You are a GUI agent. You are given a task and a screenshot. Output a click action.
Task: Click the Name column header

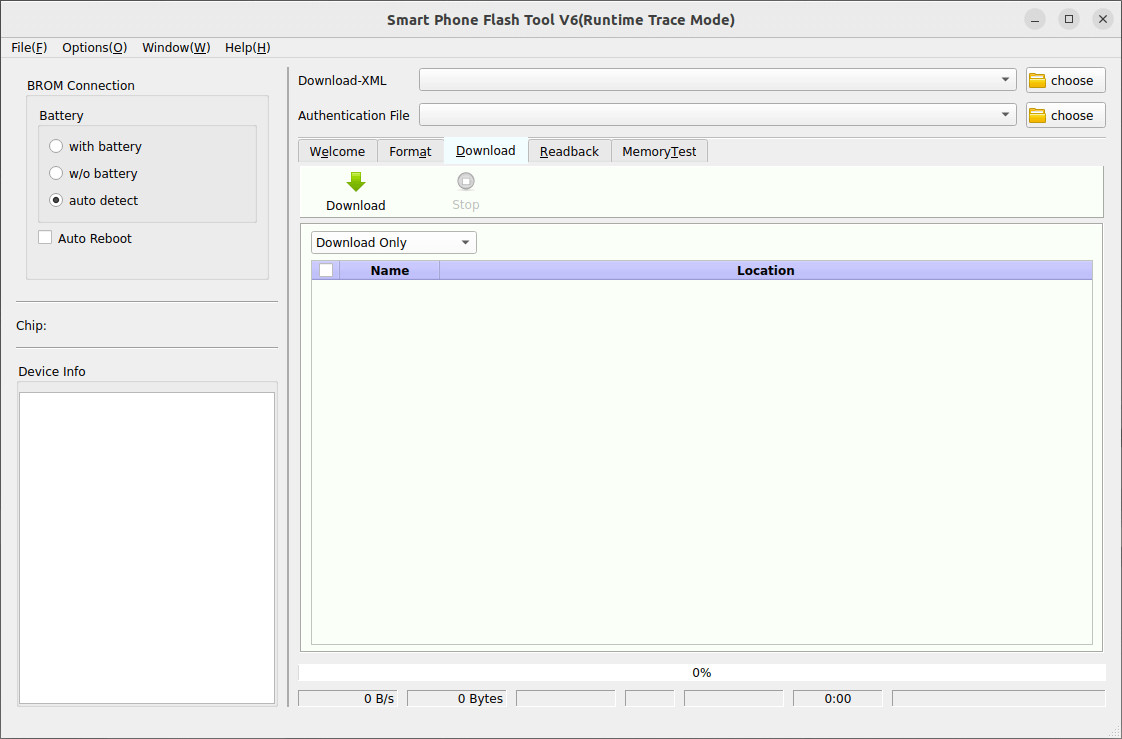(x=389, y=269)
